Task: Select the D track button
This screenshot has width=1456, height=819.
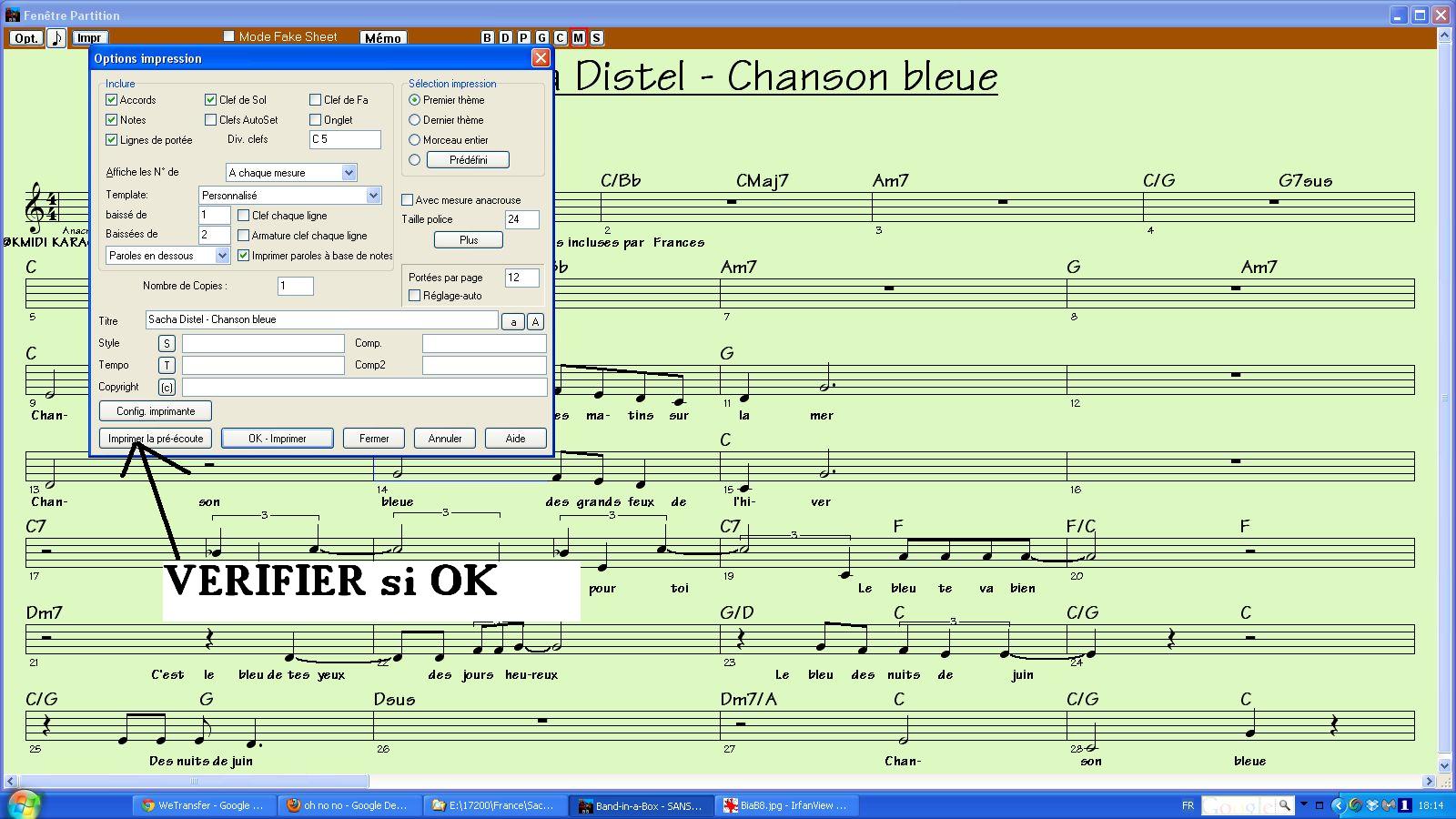Action: coord(505,37)
